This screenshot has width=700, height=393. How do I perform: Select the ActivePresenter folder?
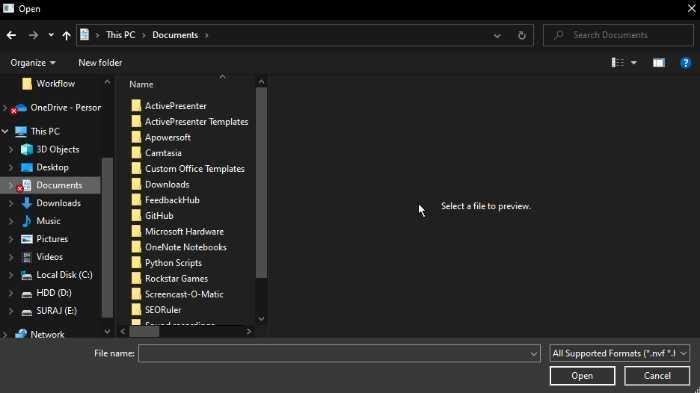175,106
